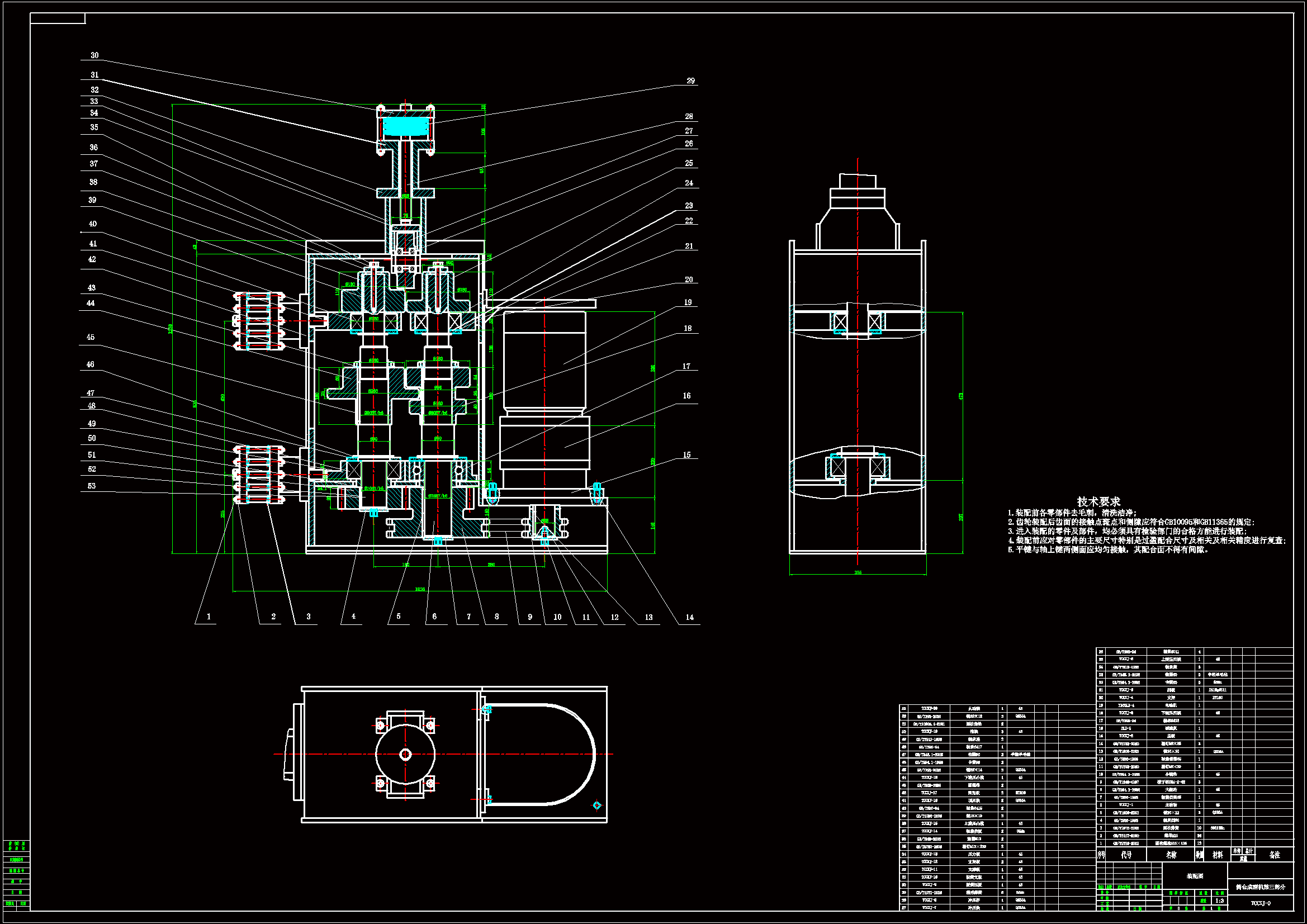Select balloon number 1 at bottom left
The image size is (1307, 924).
point(209,617)
